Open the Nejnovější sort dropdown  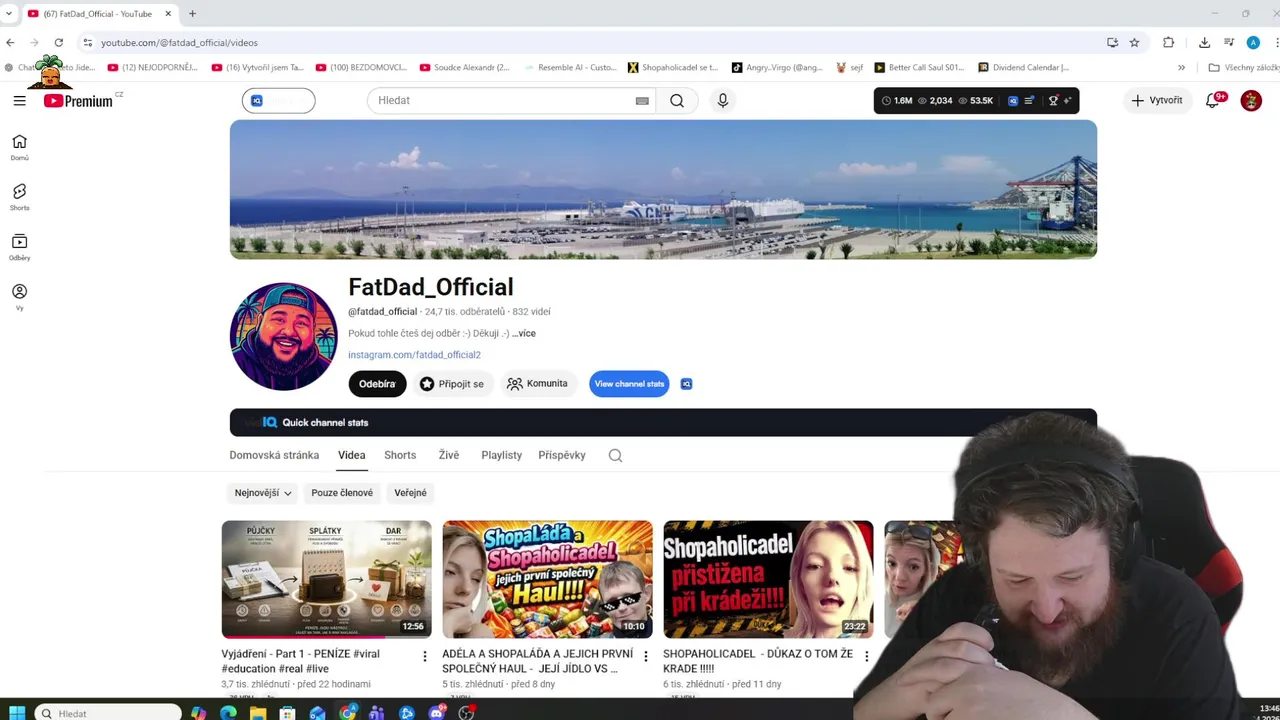(x=262, y=493)
